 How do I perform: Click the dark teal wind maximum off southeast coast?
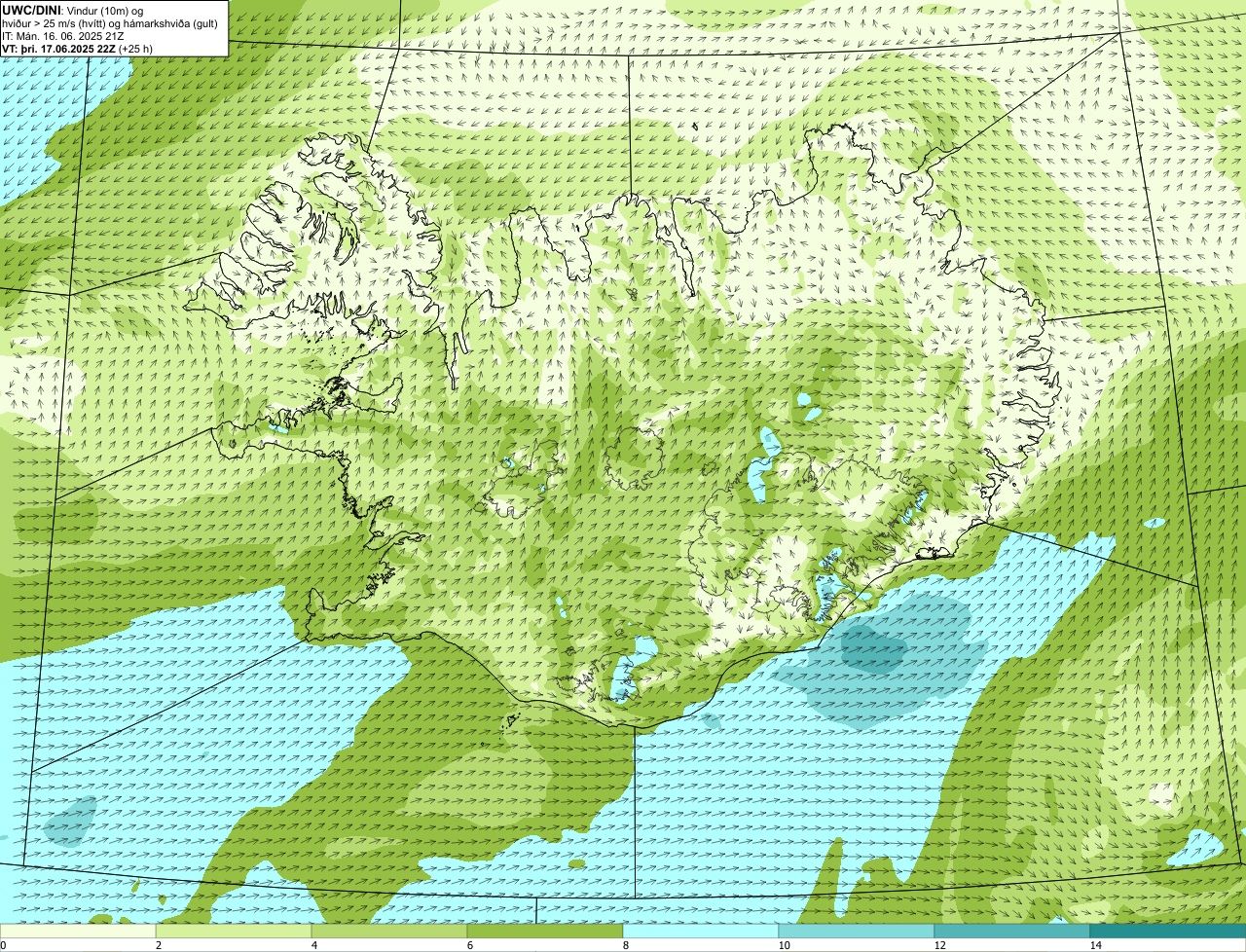point(873,649)
